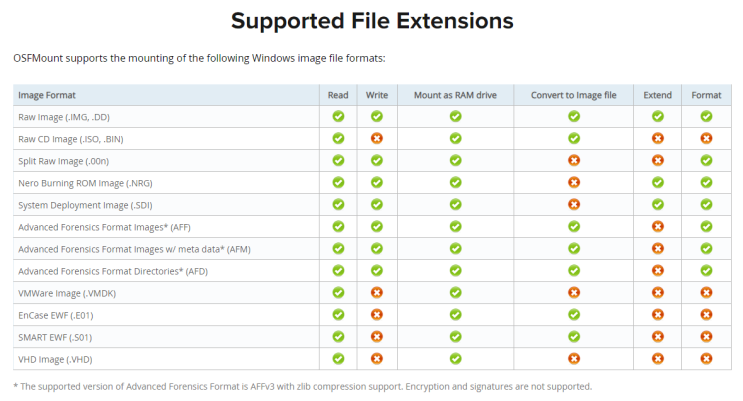The width and height of the screenshot is (743, 401).
Task: Click the red Extend cross for AFD Directories row
Action: pos(658,270)
